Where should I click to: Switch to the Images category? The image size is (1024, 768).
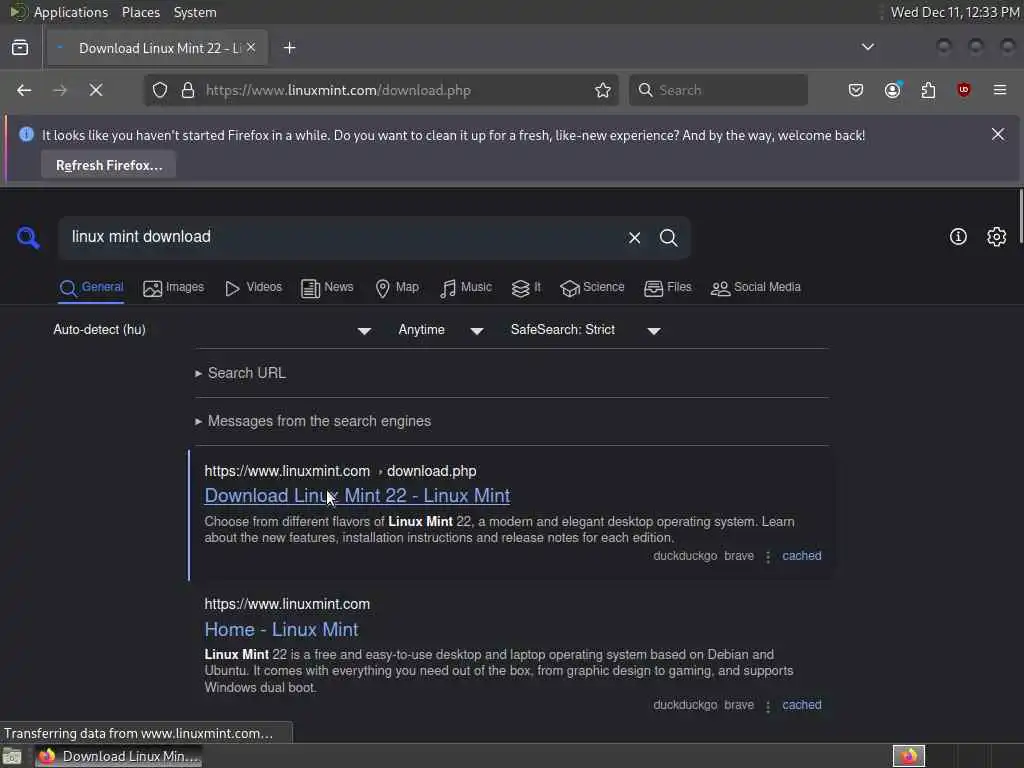click(x=174, y=287)
